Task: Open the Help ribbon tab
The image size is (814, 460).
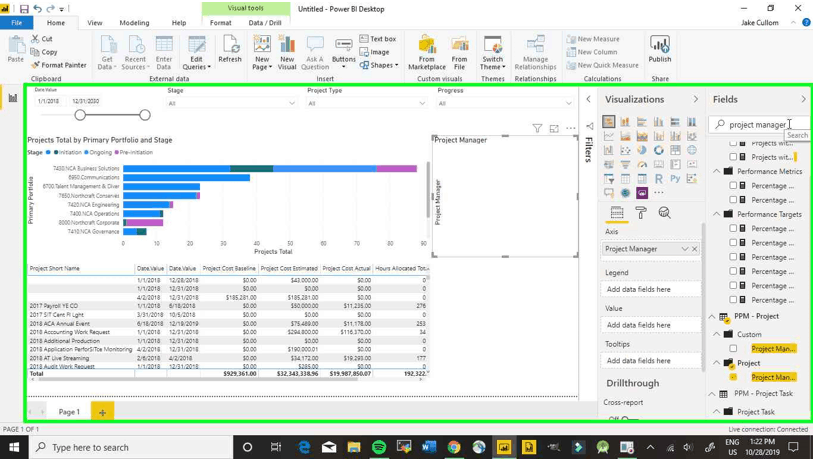Action: (x=179, y=23)
